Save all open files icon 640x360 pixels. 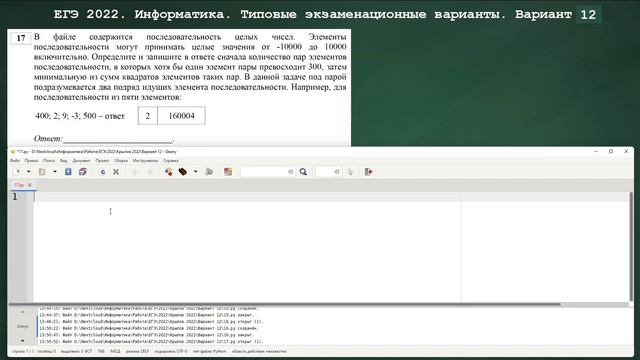[x=82, y=172]
